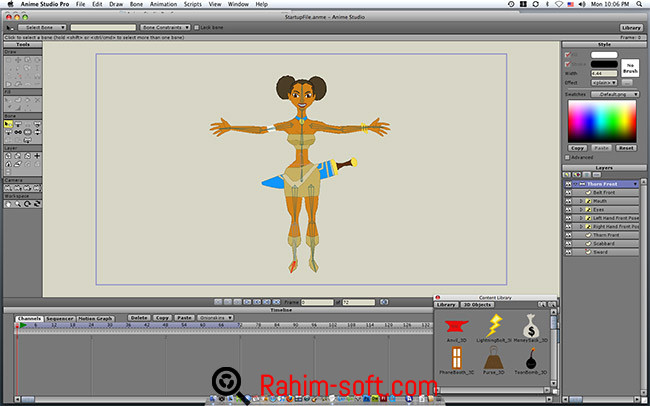Click the first Camera tool icon

[9, 187]
